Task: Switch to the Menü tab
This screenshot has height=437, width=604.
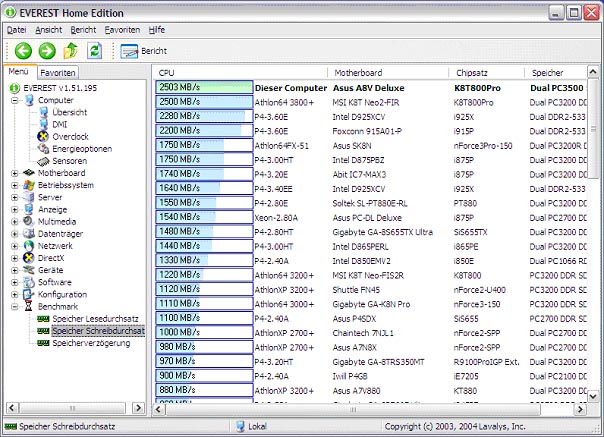Action: pos(18,72)
